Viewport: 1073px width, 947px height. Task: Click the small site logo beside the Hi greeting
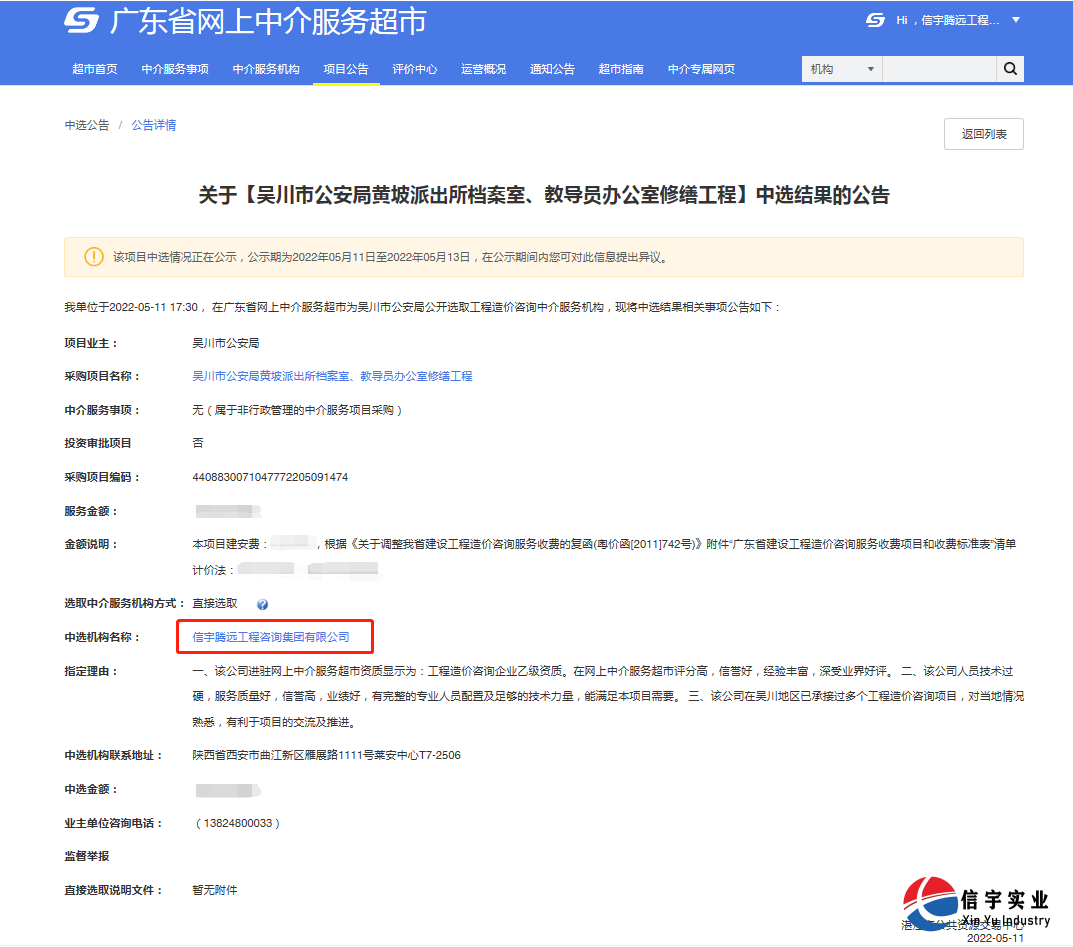pos(874,18)
